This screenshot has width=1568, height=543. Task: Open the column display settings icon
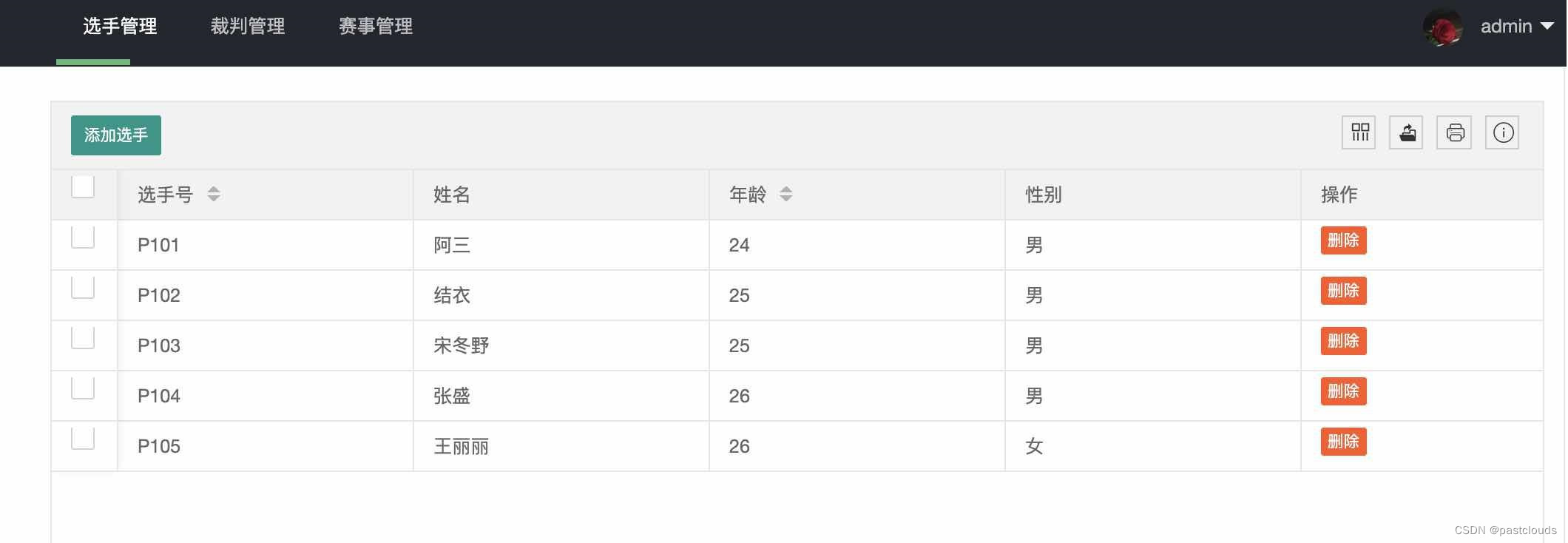coord(1358,132)
